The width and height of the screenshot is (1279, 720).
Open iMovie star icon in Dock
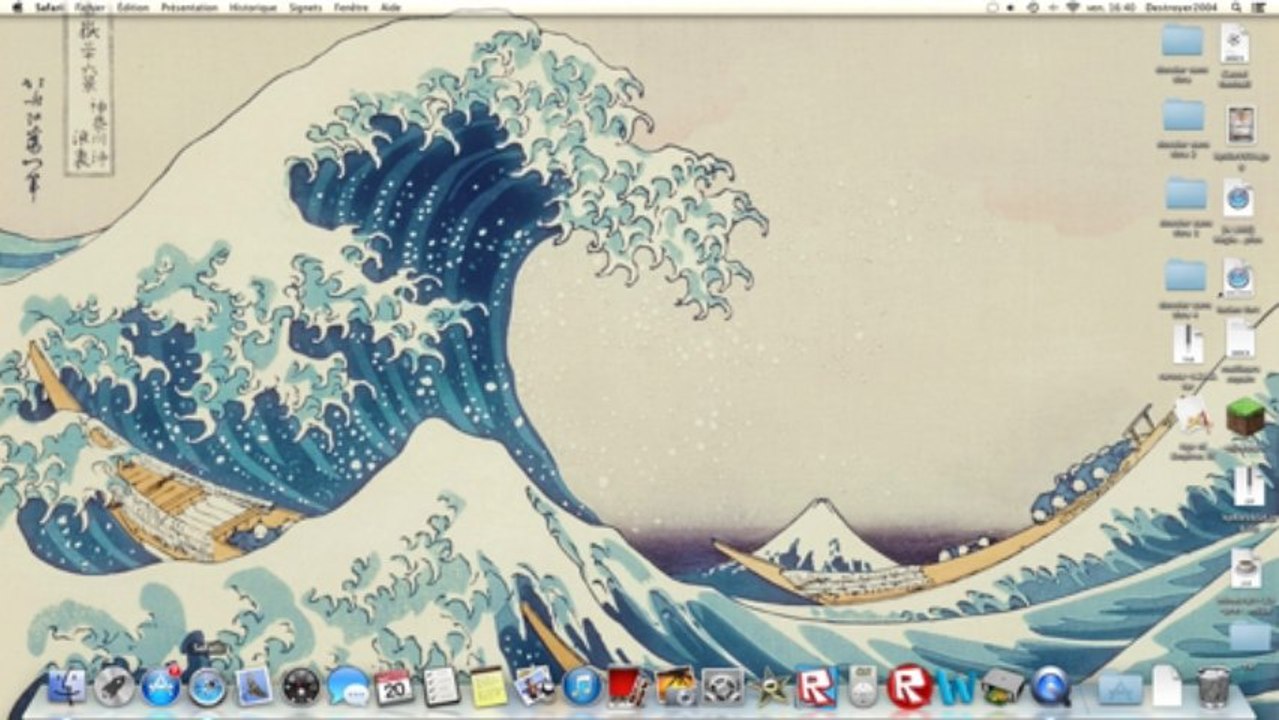(x=769, y=686)
